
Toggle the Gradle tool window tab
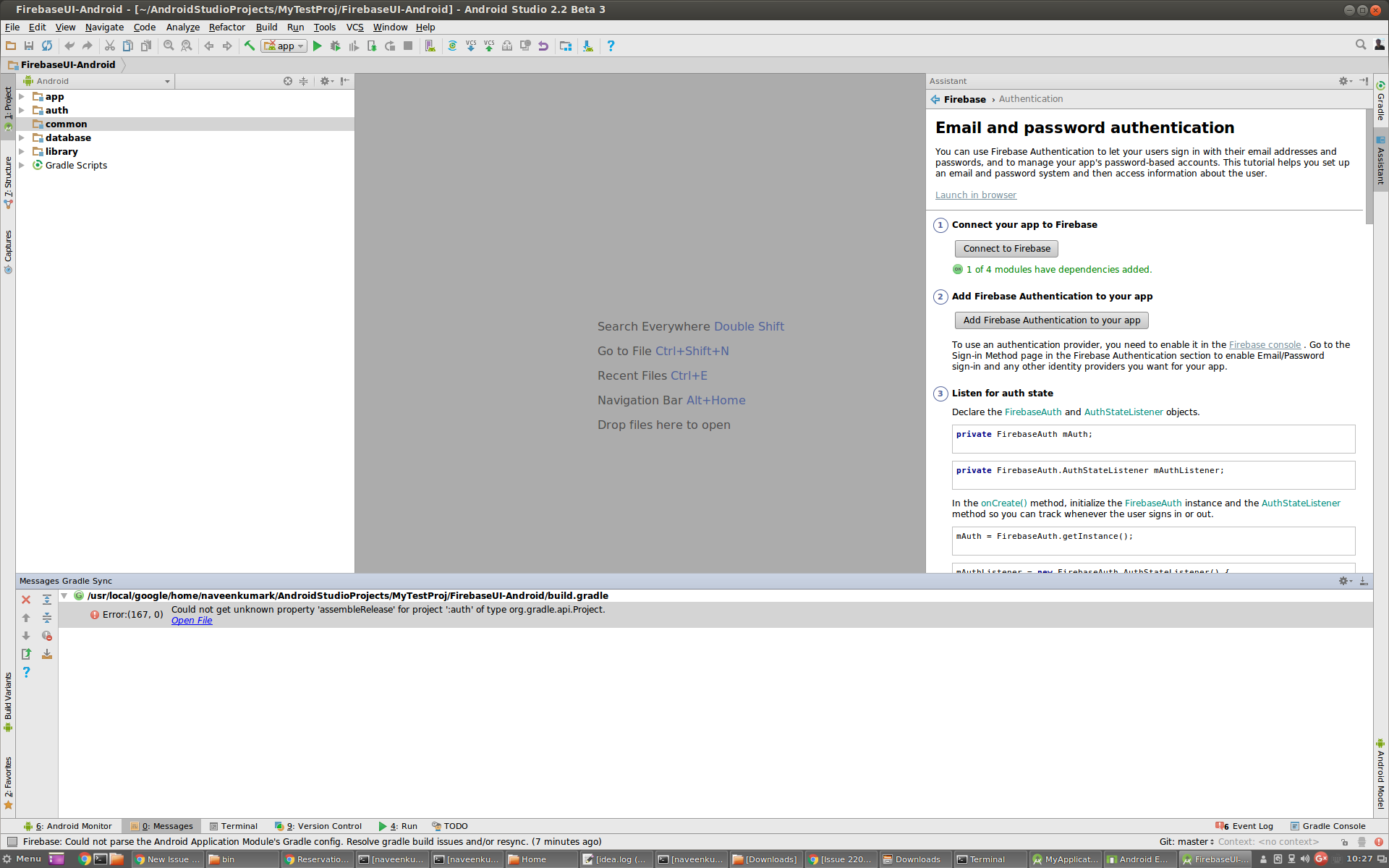pos(1380,101)
